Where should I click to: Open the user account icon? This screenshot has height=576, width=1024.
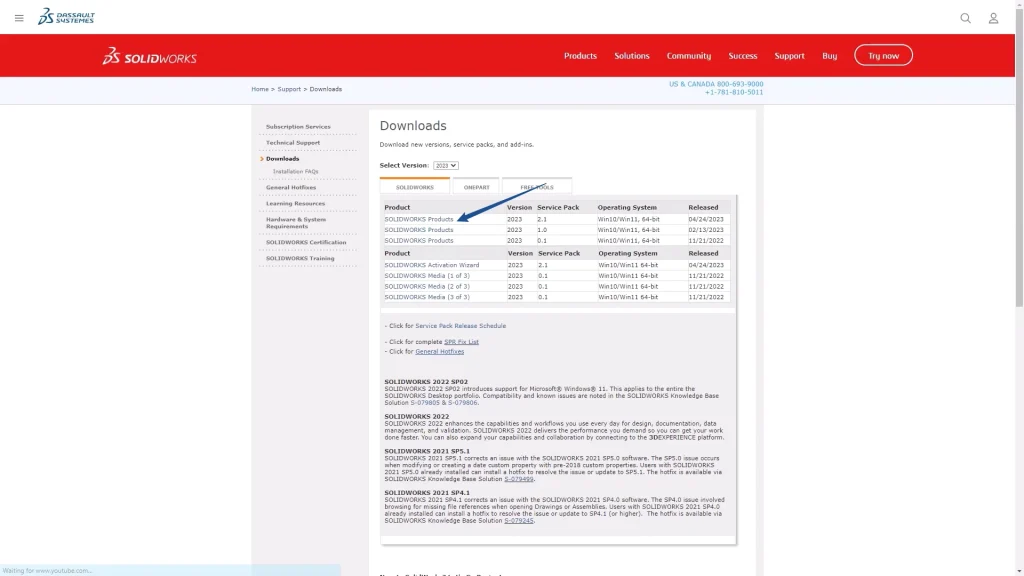pos(993,18)
